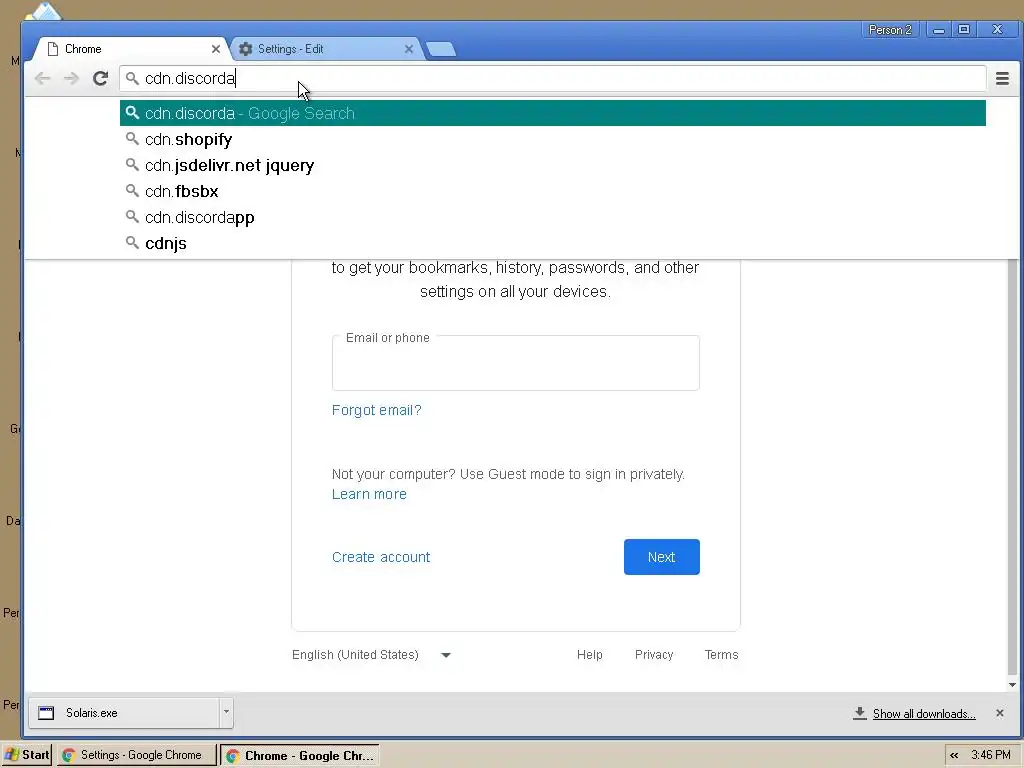
Task: Click the Learn more link
Action: coord(369,494)
